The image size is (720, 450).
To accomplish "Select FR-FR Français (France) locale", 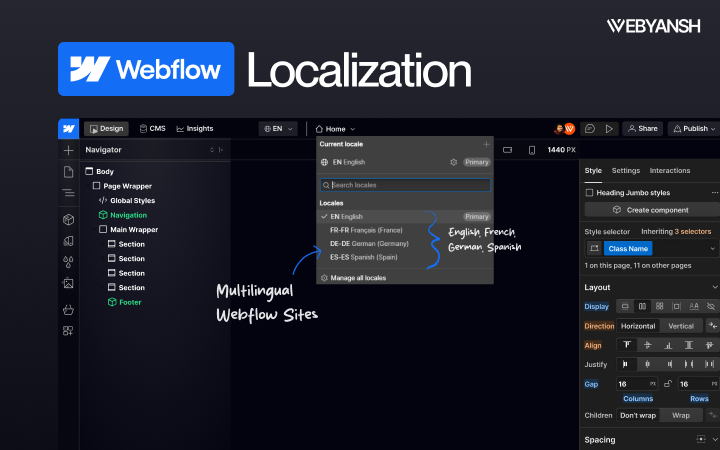I will point(405,230).
